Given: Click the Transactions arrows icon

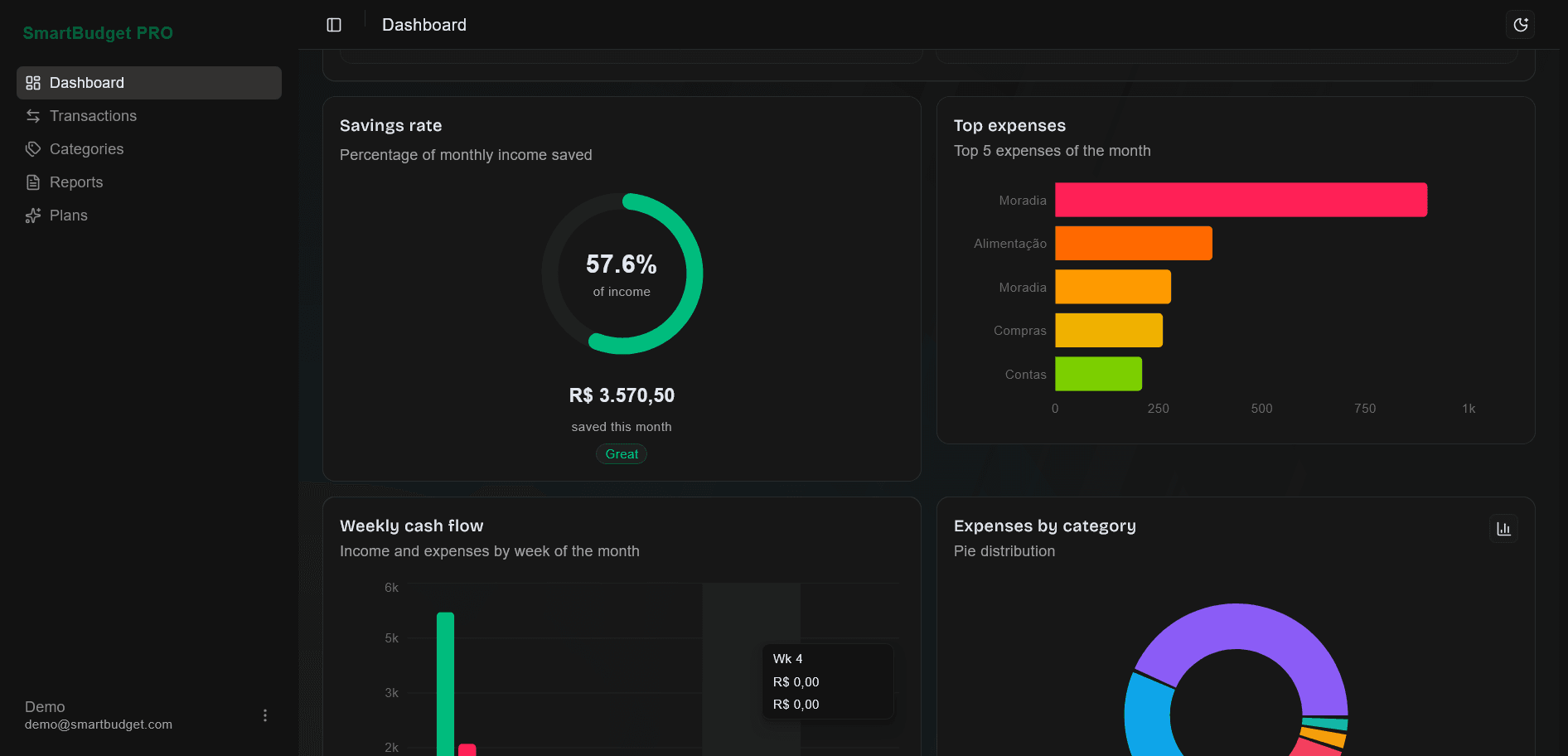Looking at the screenshot, I should pyautogui.click(x=33, y=116).
